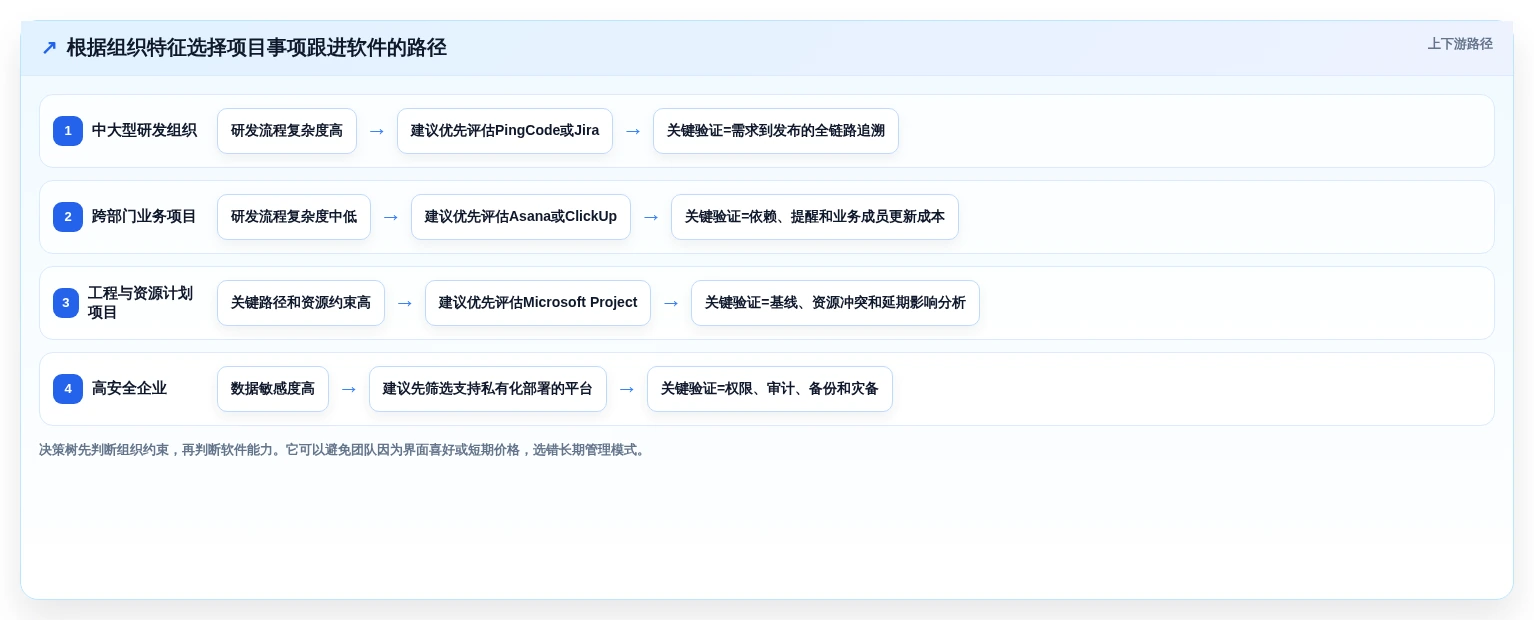
Task: Click 高安全企业 row label
Action: point(129,389)
